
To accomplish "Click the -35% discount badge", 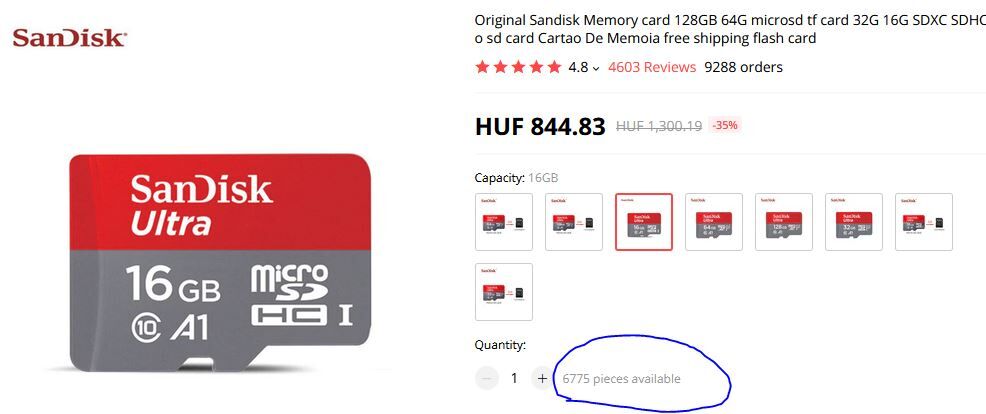I will point(724,125).
